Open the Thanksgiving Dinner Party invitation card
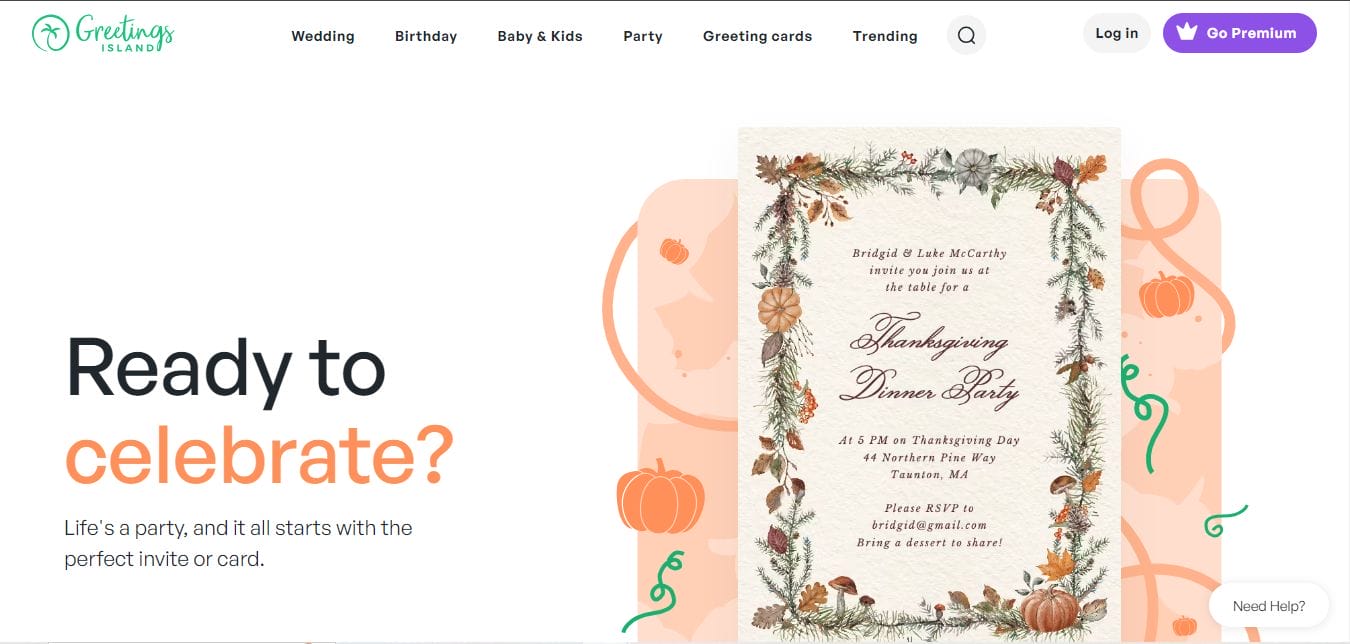The image size is (1350, 644). point(929,385)
